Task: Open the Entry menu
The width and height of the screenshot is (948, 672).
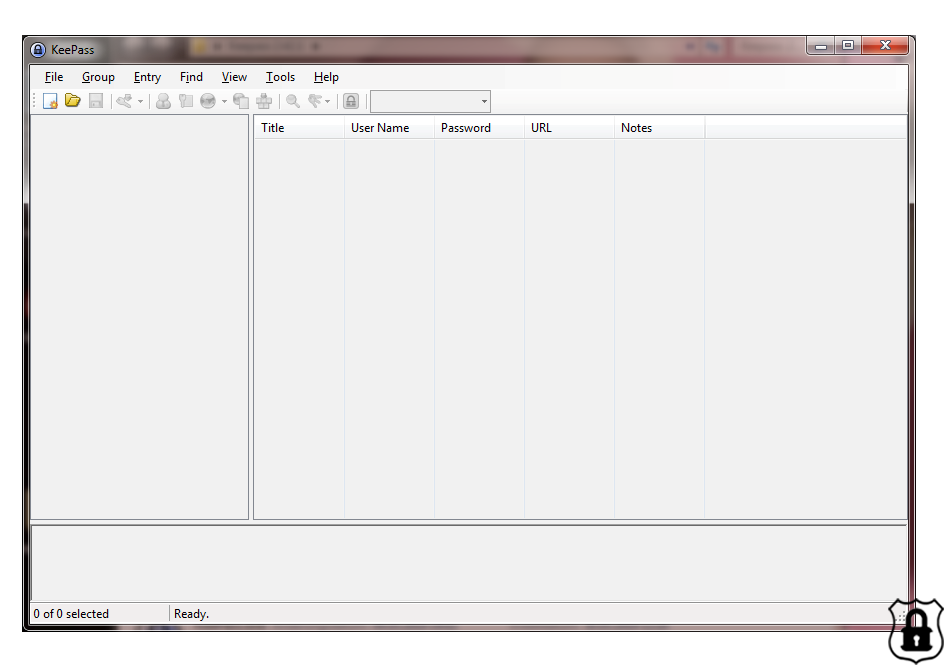Action: 147,77
